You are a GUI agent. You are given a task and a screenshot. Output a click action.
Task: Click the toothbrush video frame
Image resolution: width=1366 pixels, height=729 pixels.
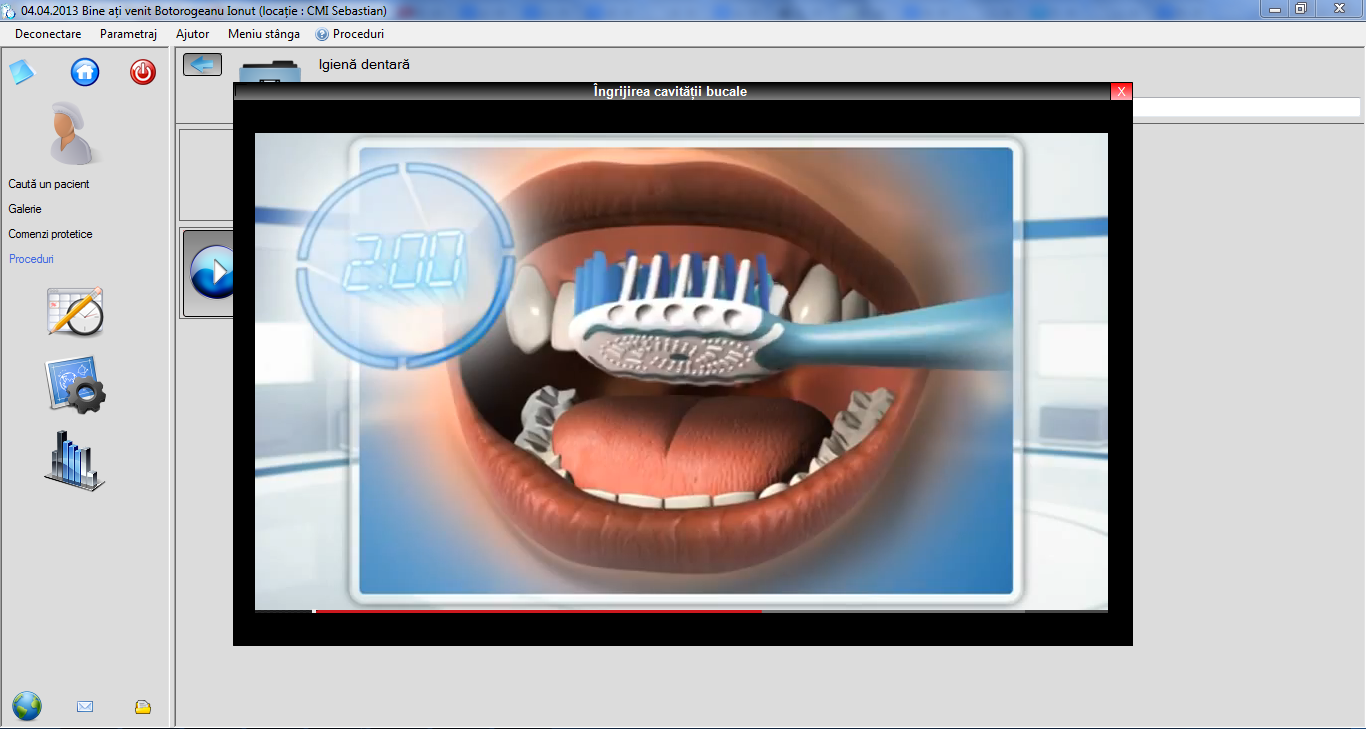tap(681, 370)
